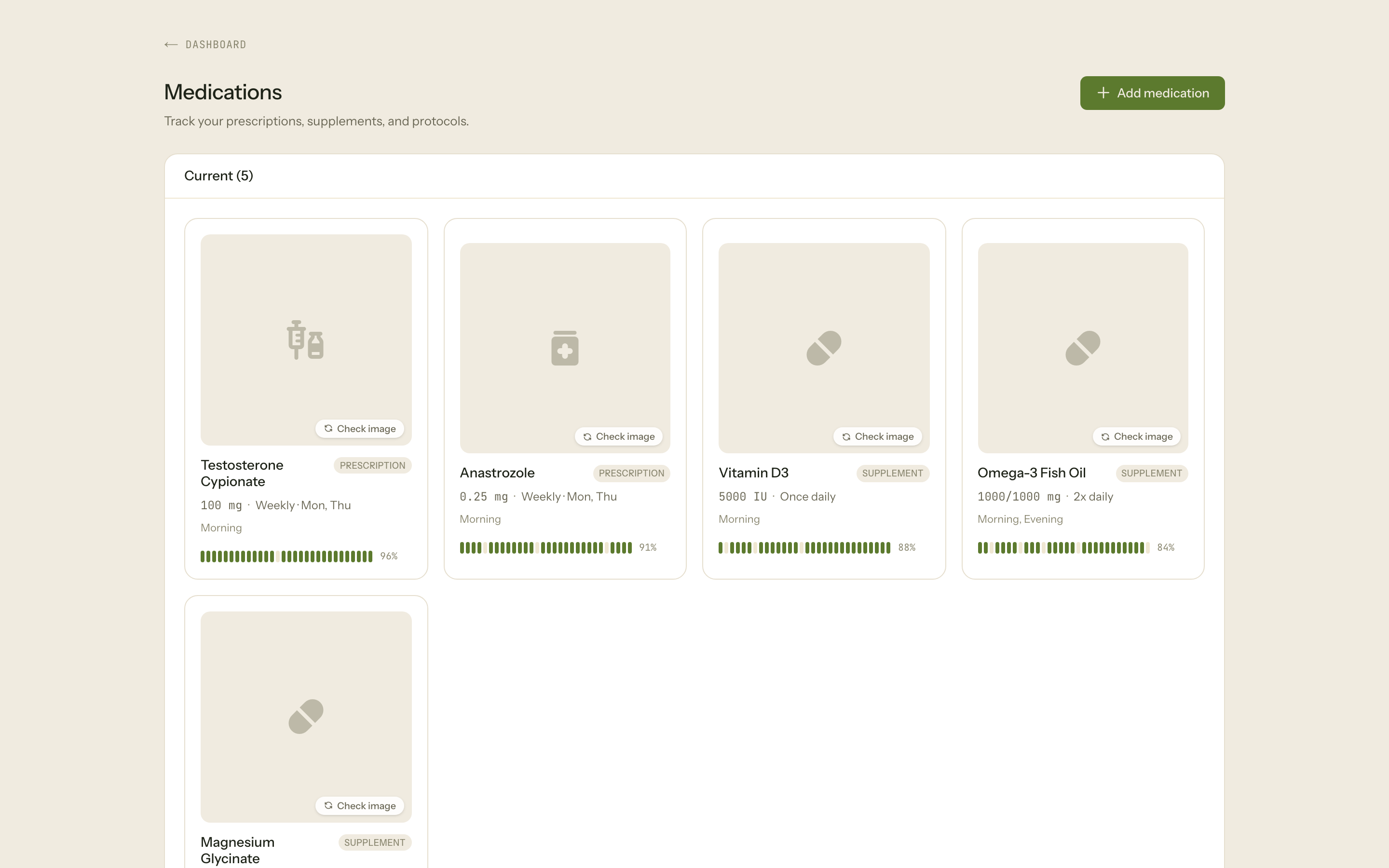Click the 100 mg dose text
This screenshot has height=868, width=1389.
tap(221, 505)
